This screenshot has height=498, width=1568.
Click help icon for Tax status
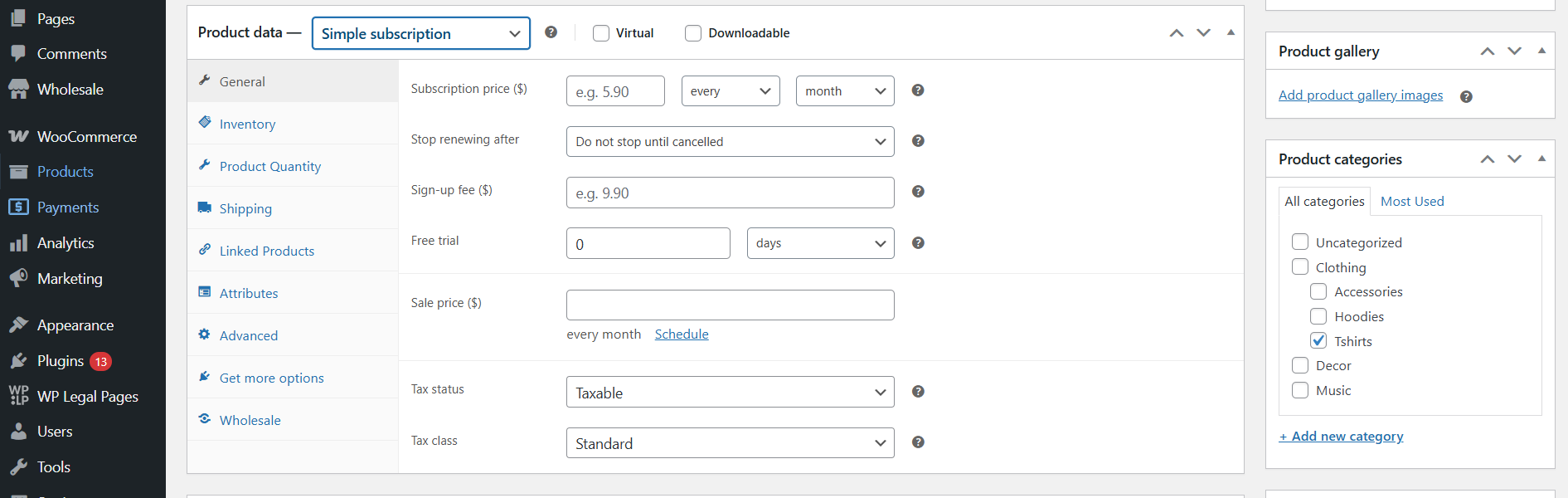[918, 392]
